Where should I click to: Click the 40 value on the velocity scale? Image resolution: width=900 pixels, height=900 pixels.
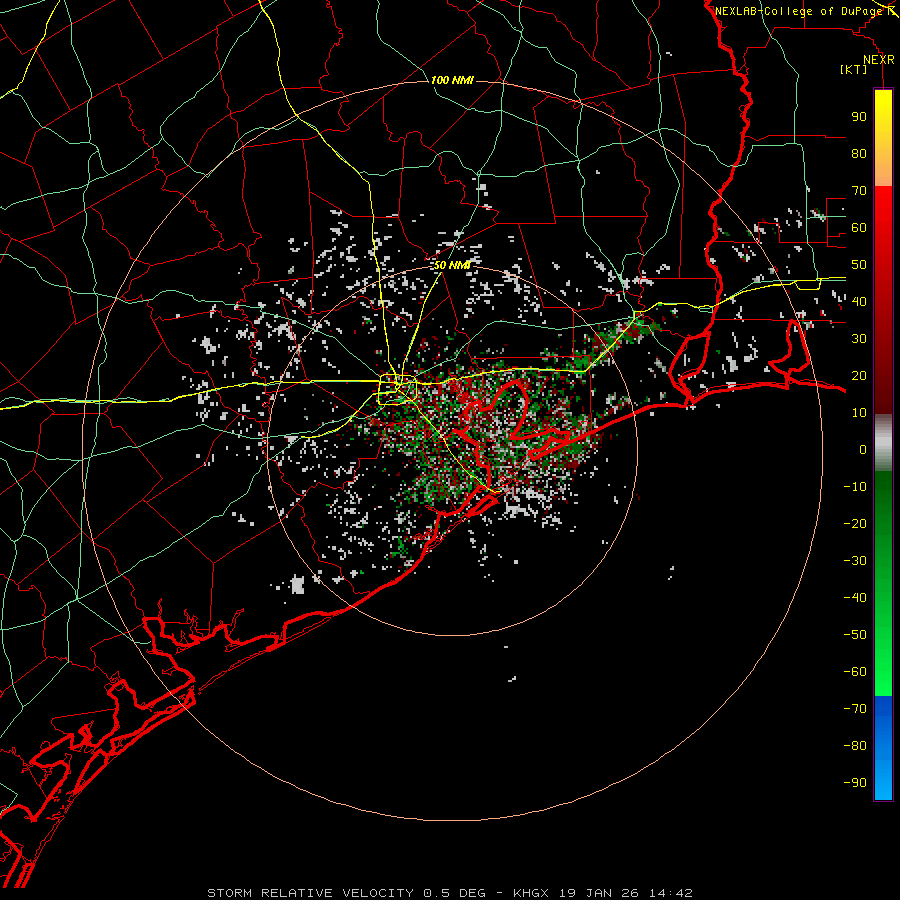(x=859, y=301)
